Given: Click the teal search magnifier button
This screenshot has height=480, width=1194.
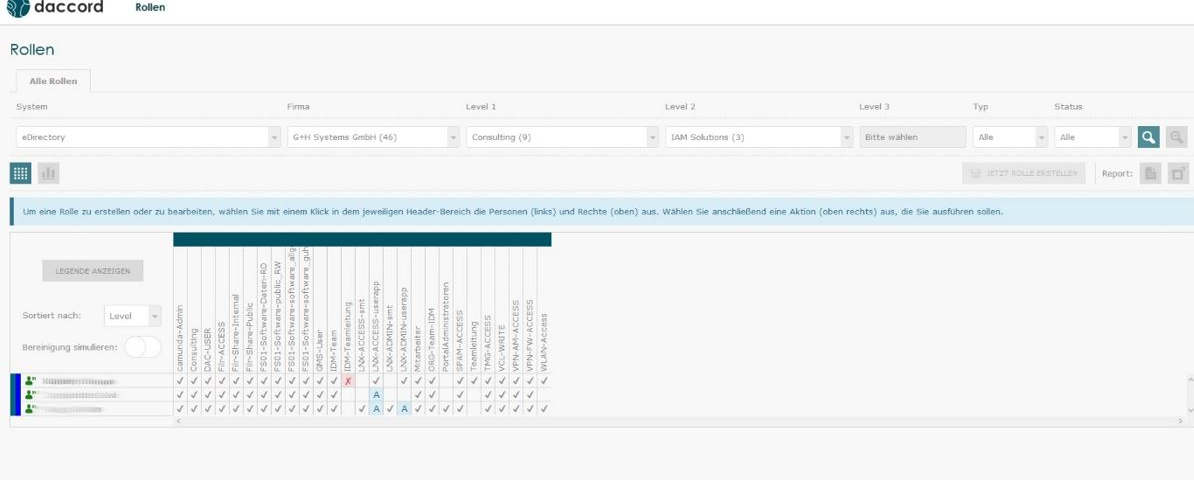Looking at the screenshot, I should 1148,137.
